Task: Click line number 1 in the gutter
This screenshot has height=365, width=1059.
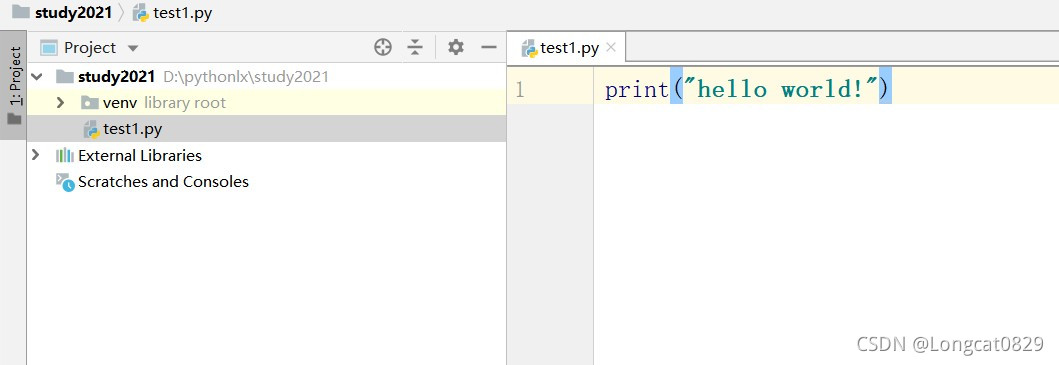Action: click(x=519, y=90)
